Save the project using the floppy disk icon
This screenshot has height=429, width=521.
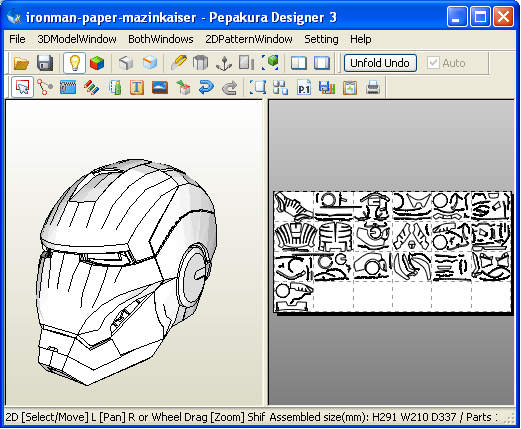45,63
